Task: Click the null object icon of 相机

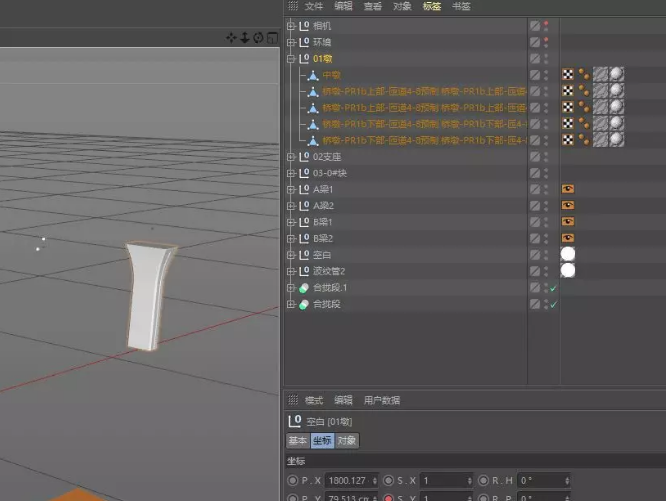Action: click(x=304, y=26)
